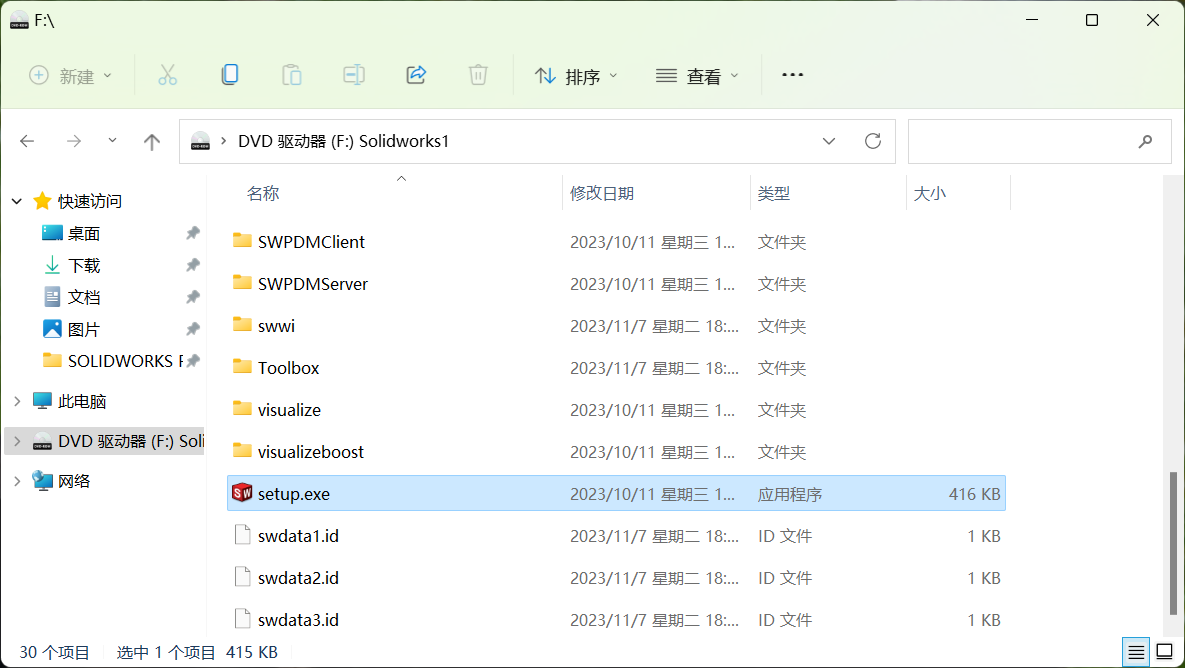Open the 查看 view menu
The image size is (1185, 668).
697,76
